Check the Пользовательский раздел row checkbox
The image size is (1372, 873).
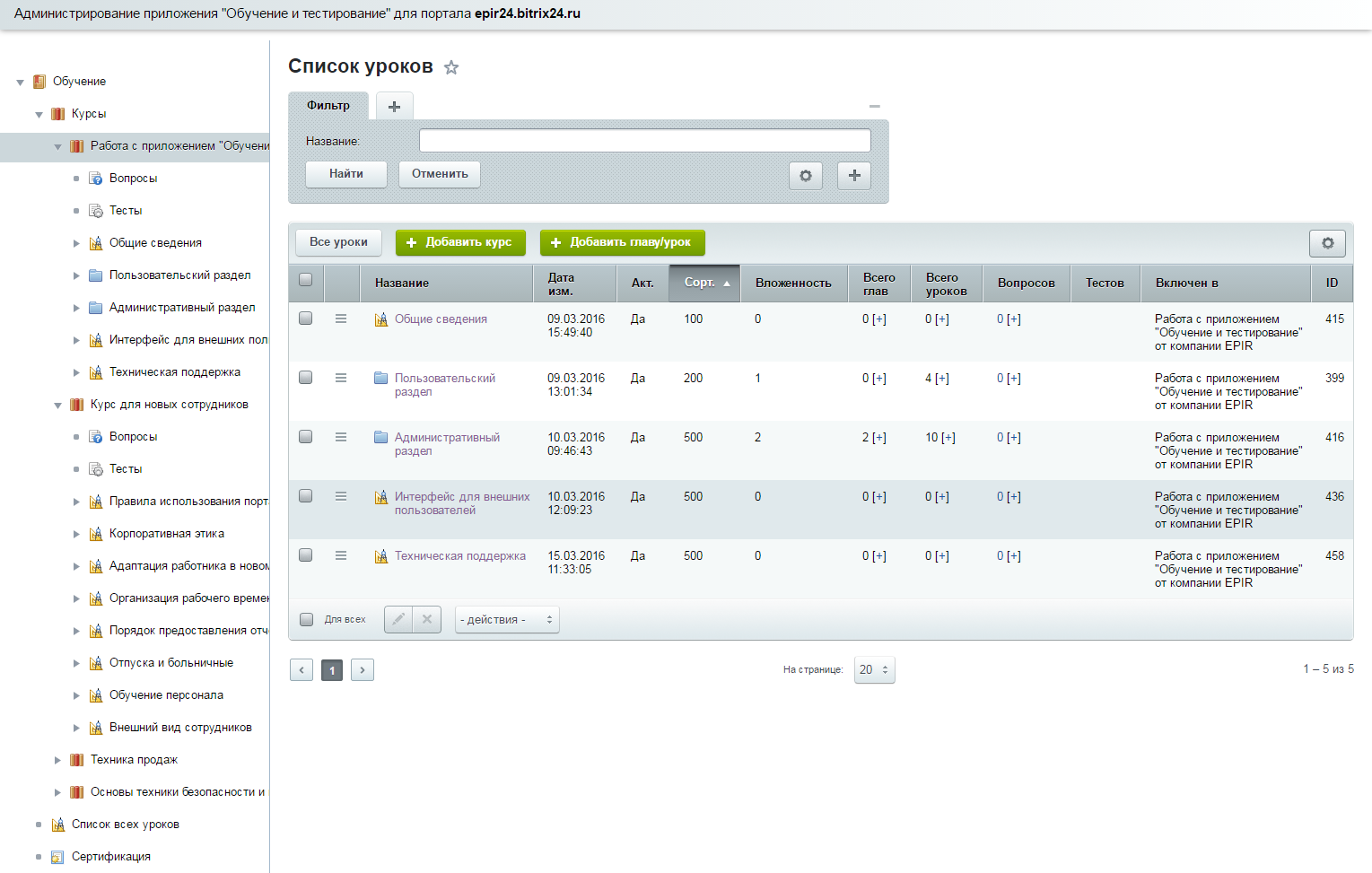click(x=306, y=378)
